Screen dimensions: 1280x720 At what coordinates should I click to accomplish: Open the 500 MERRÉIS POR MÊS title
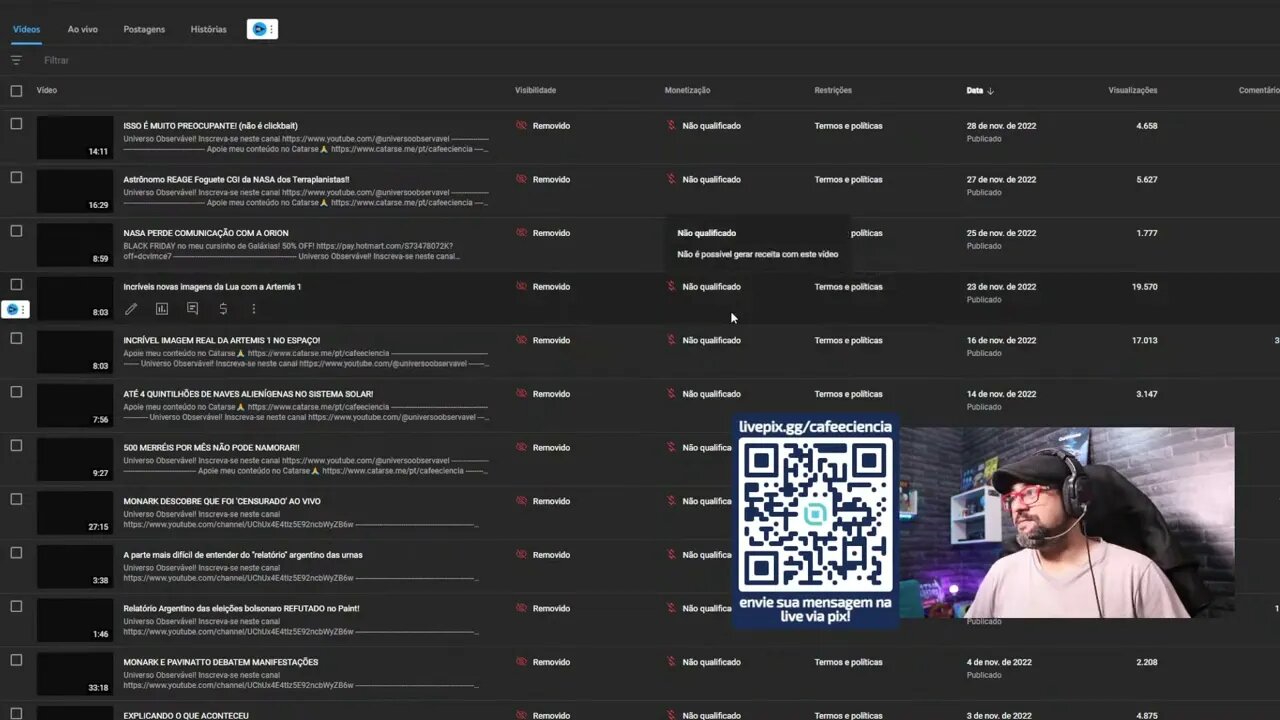211,448
